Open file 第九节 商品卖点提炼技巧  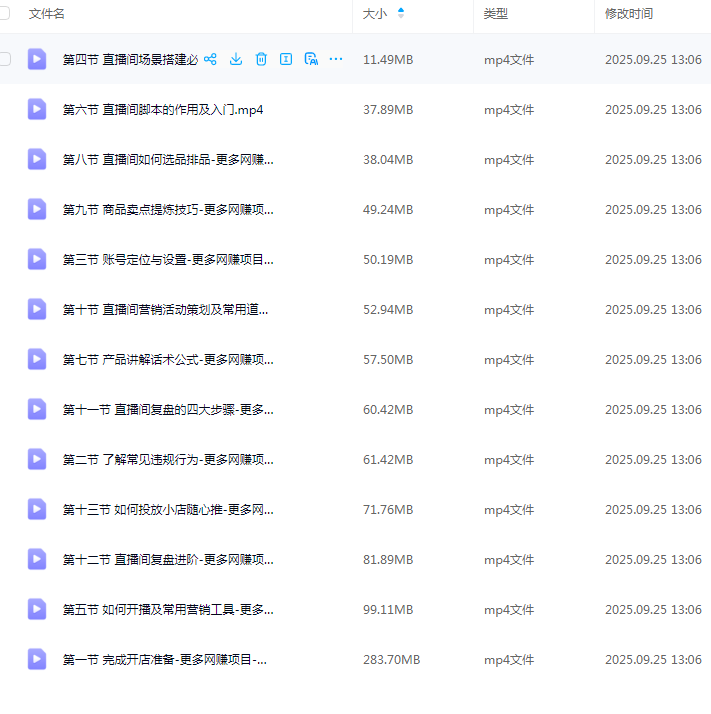(x=168, y=210)
